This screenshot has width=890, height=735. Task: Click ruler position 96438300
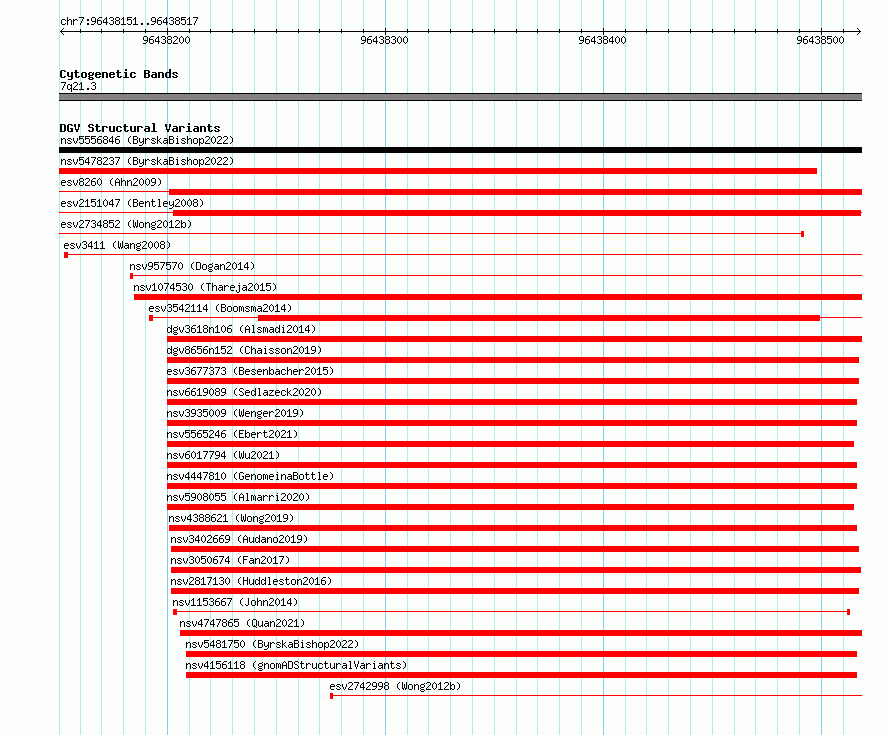click(384, 40)
